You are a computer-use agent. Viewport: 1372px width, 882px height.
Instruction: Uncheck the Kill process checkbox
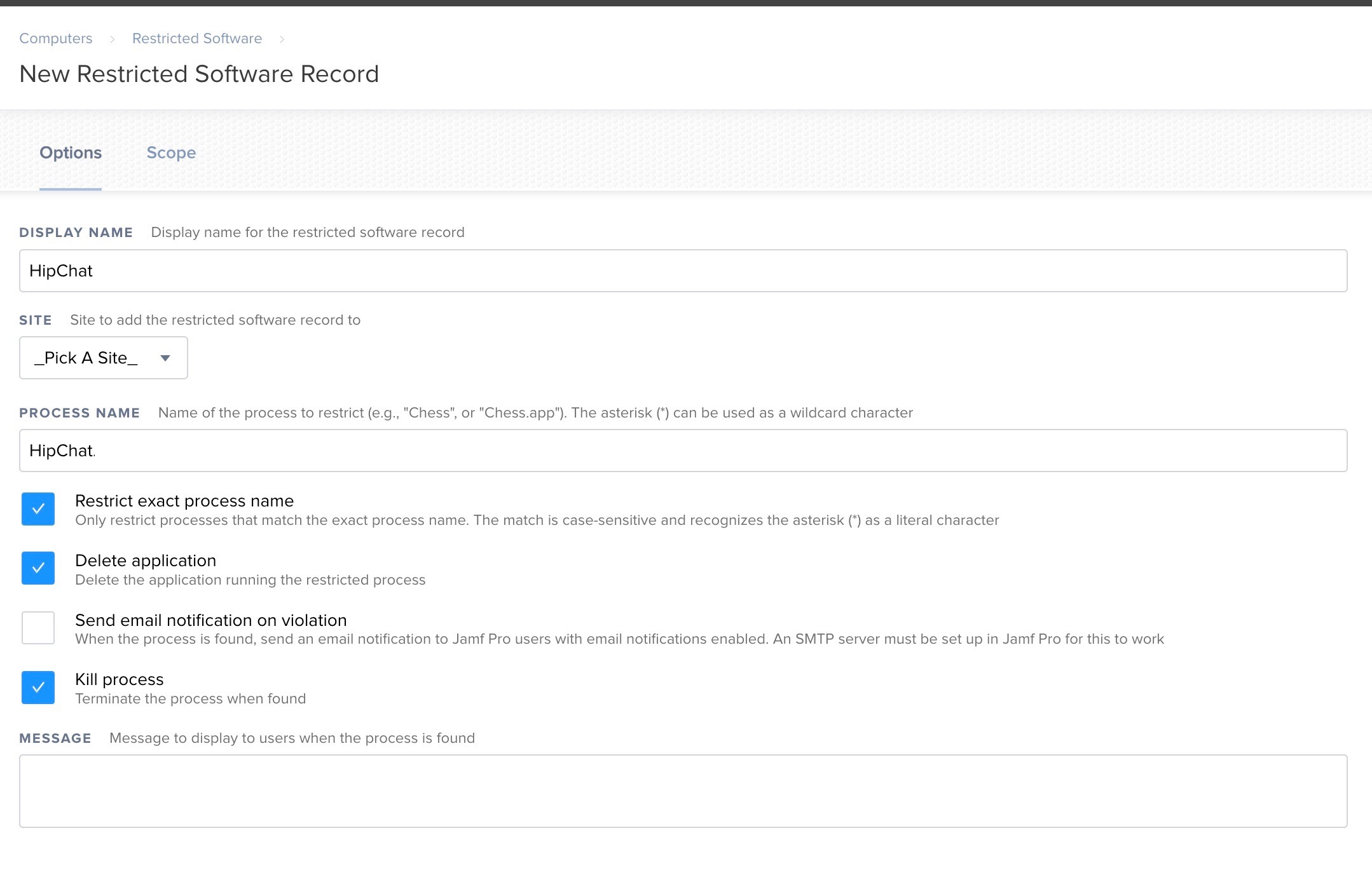(x=38, y=688)
